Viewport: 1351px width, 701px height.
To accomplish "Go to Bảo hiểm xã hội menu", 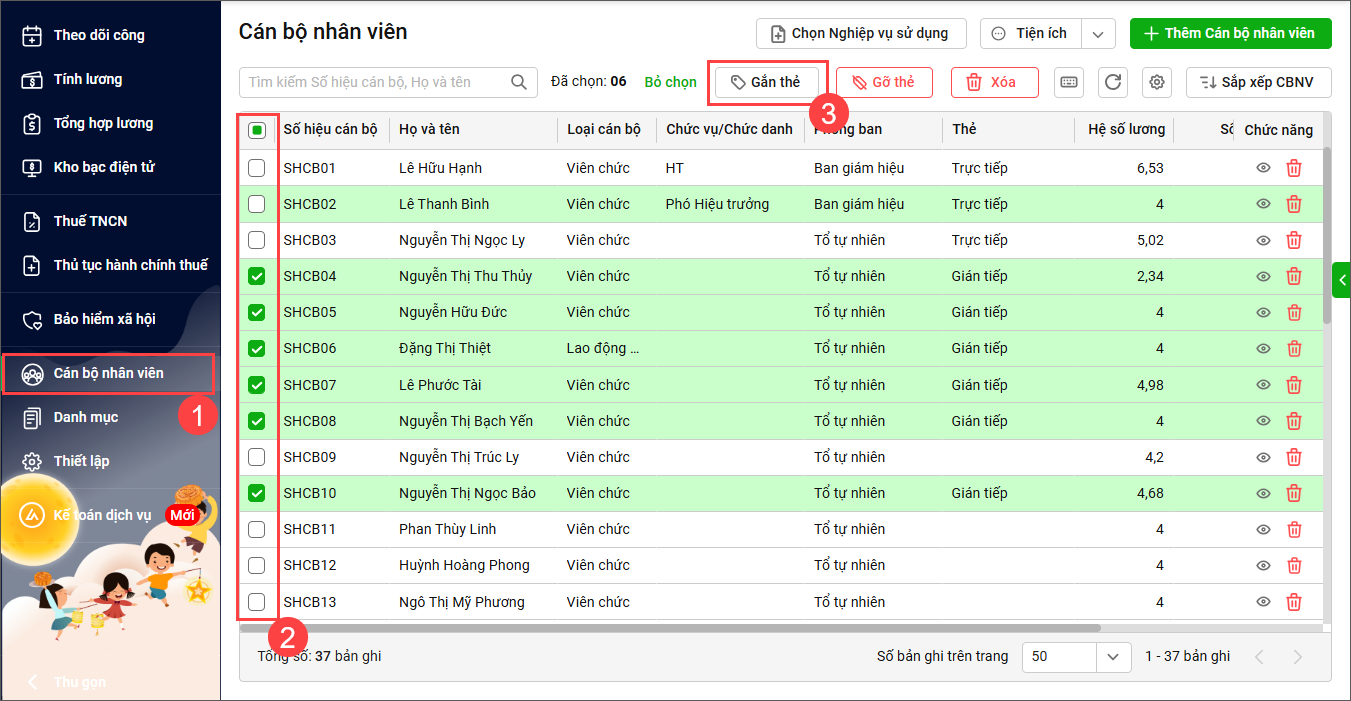I will click(104, 319).
